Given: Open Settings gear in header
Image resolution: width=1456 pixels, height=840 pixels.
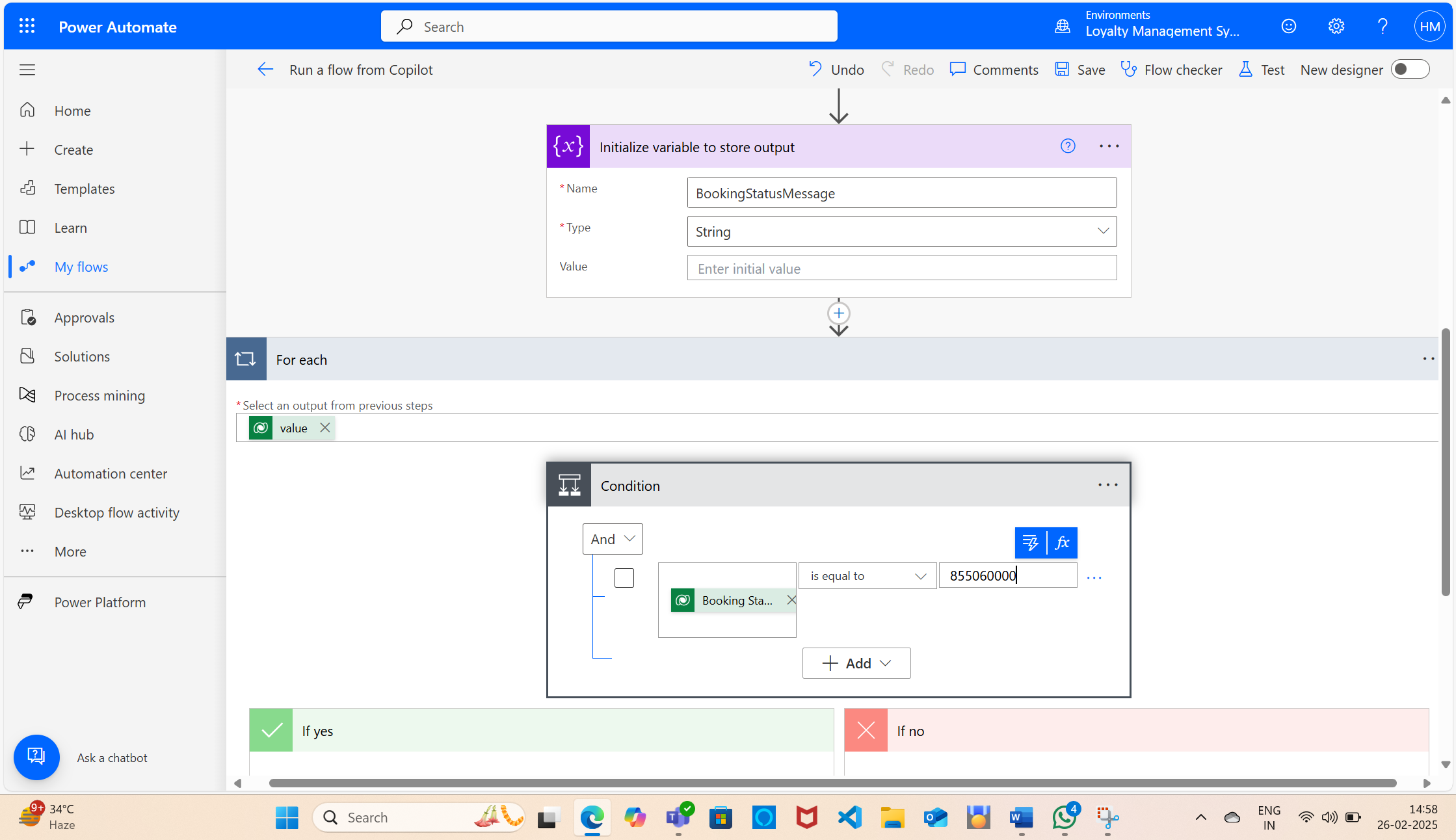Looking at the screenshot, I should (x=1336, y=27).
